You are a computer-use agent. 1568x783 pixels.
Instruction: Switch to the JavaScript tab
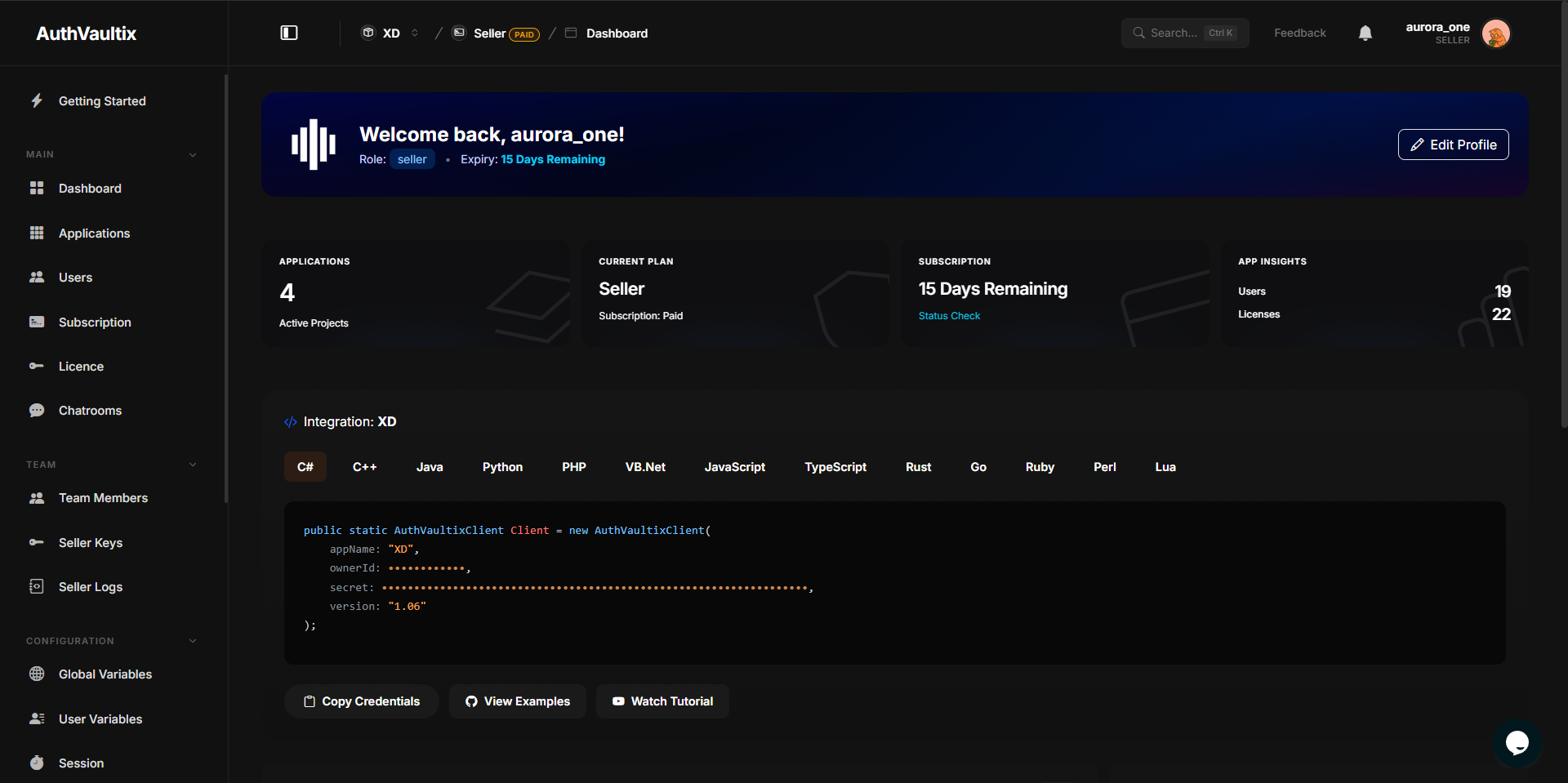735,467
